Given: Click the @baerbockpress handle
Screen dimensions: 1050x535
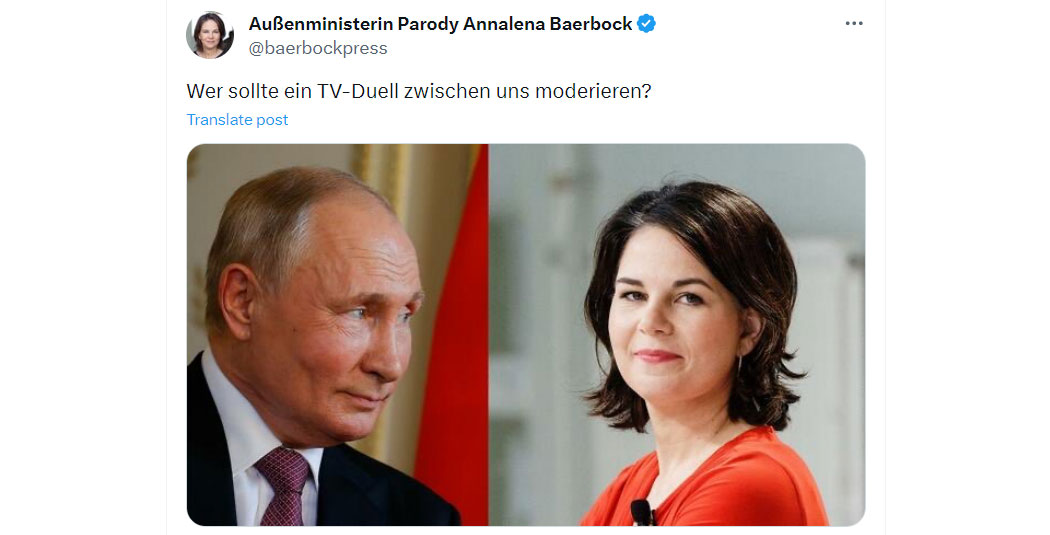Looking at the screenshot, I should [x=318, y=48].
